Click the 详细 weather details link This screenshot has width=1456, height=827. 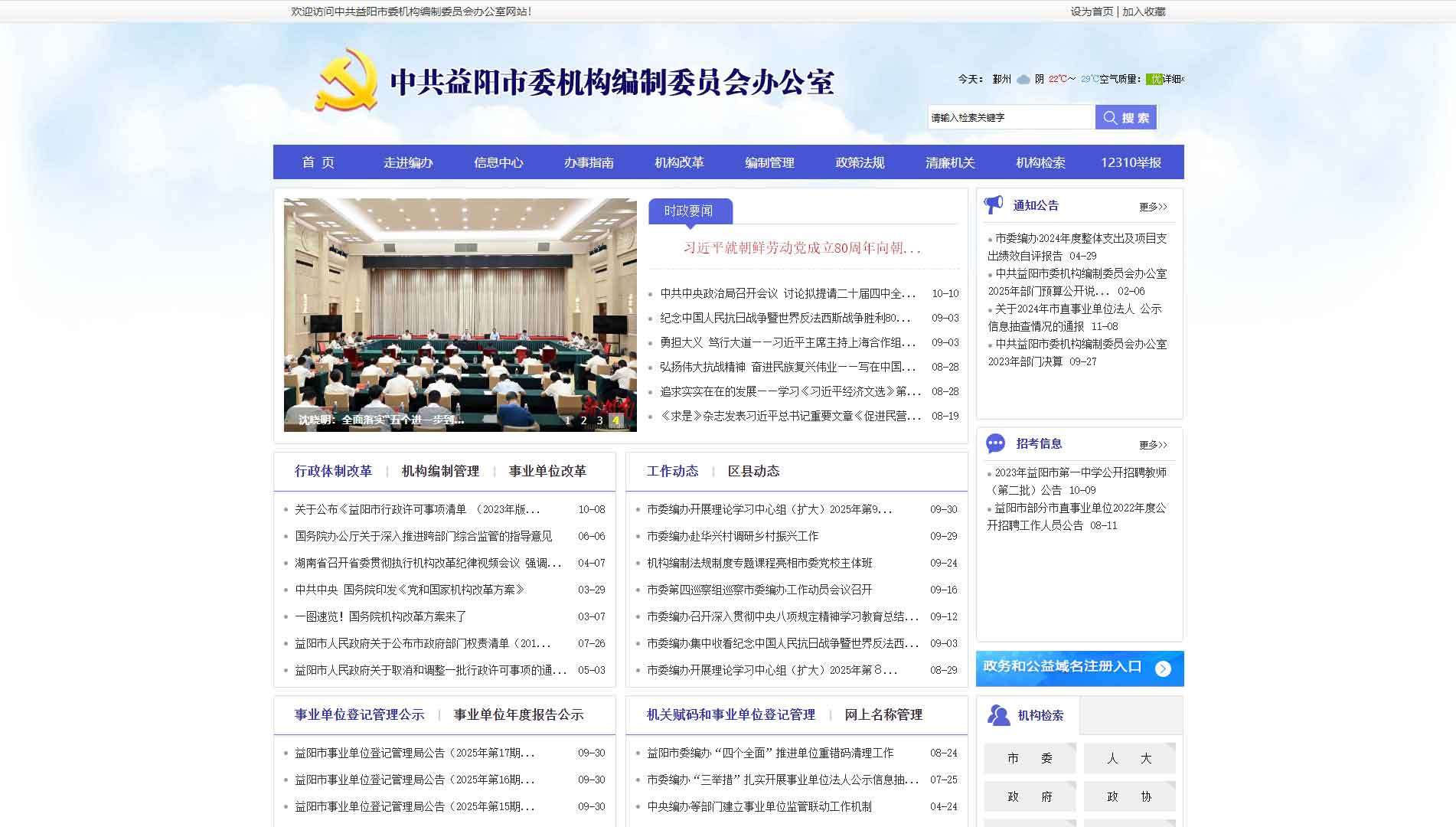(1173, 79)
